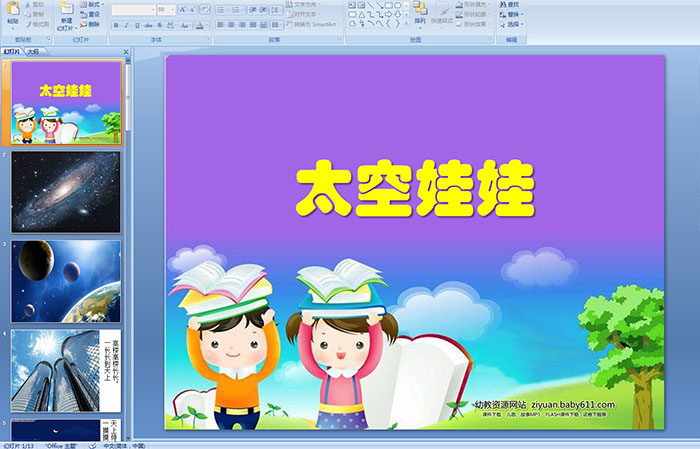
Task: Select the galaxy slide 2 thumbnail
Action: tap(66, 192)
